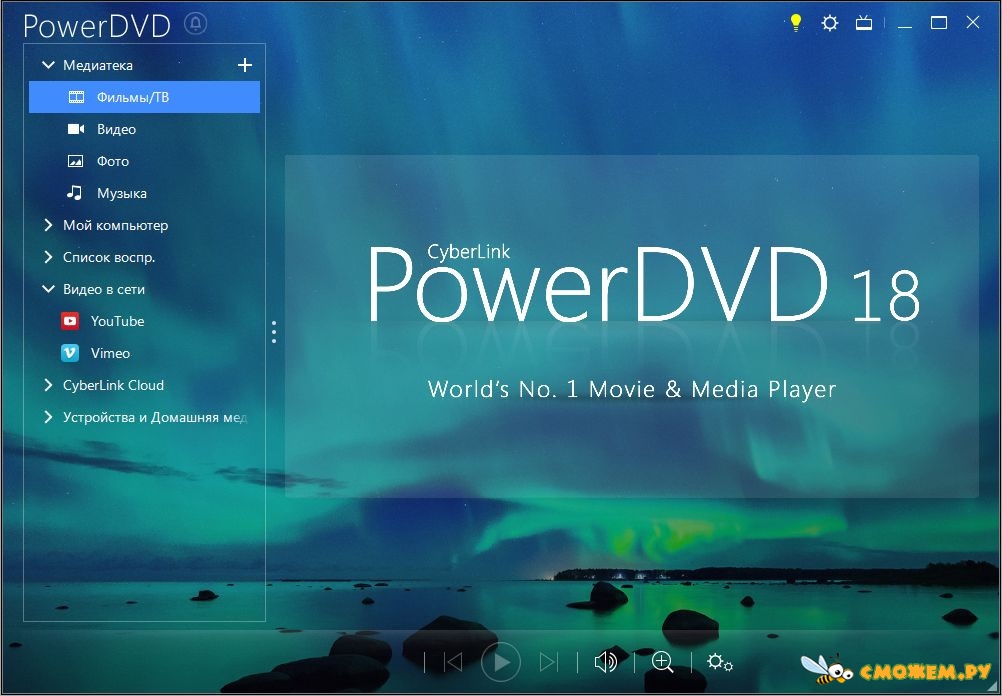Click the Список воспр. label
Screen dimensions: 1002x696
coord(109,257)
